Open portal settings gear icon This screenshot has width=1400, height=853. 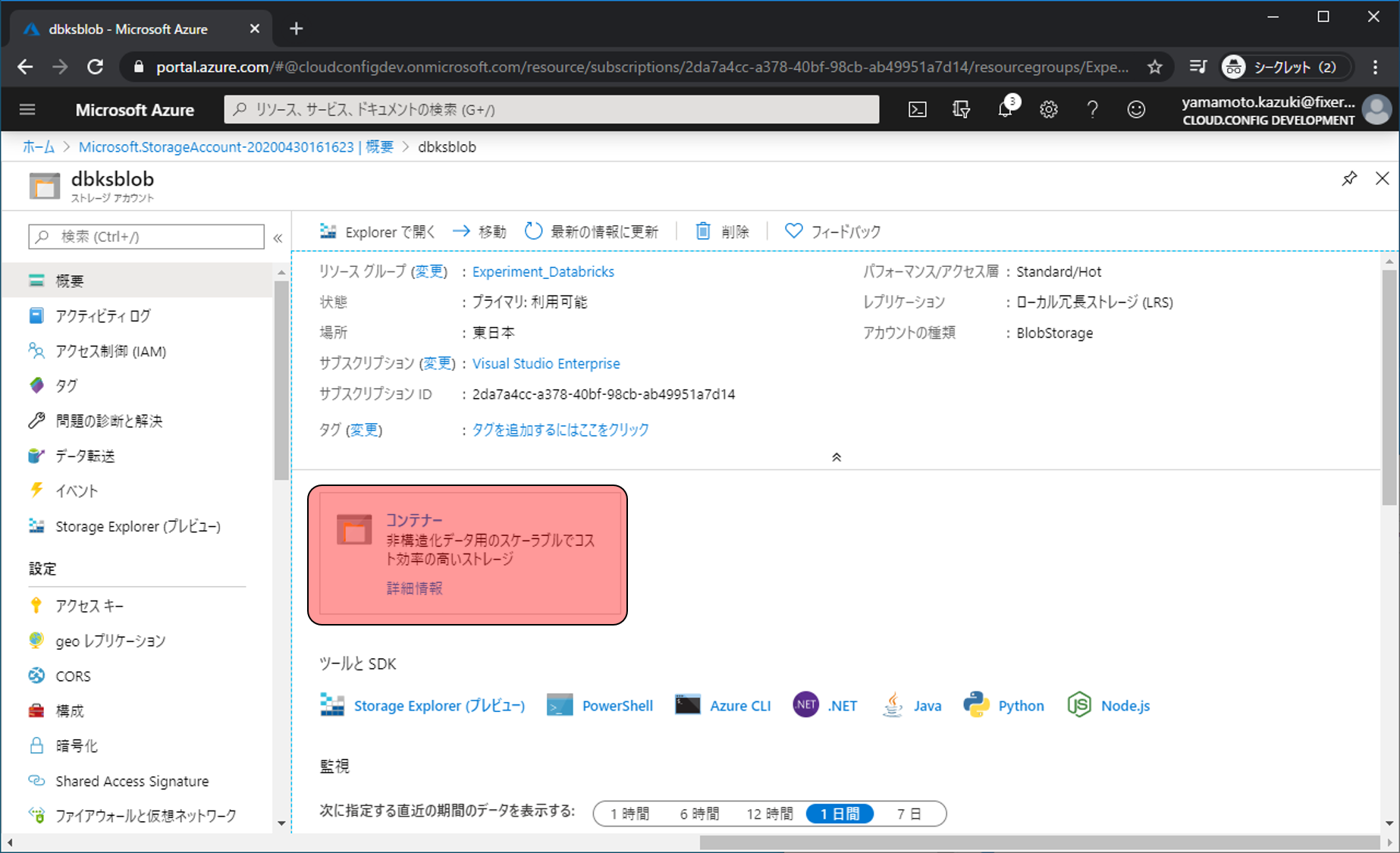(1049, 110)
